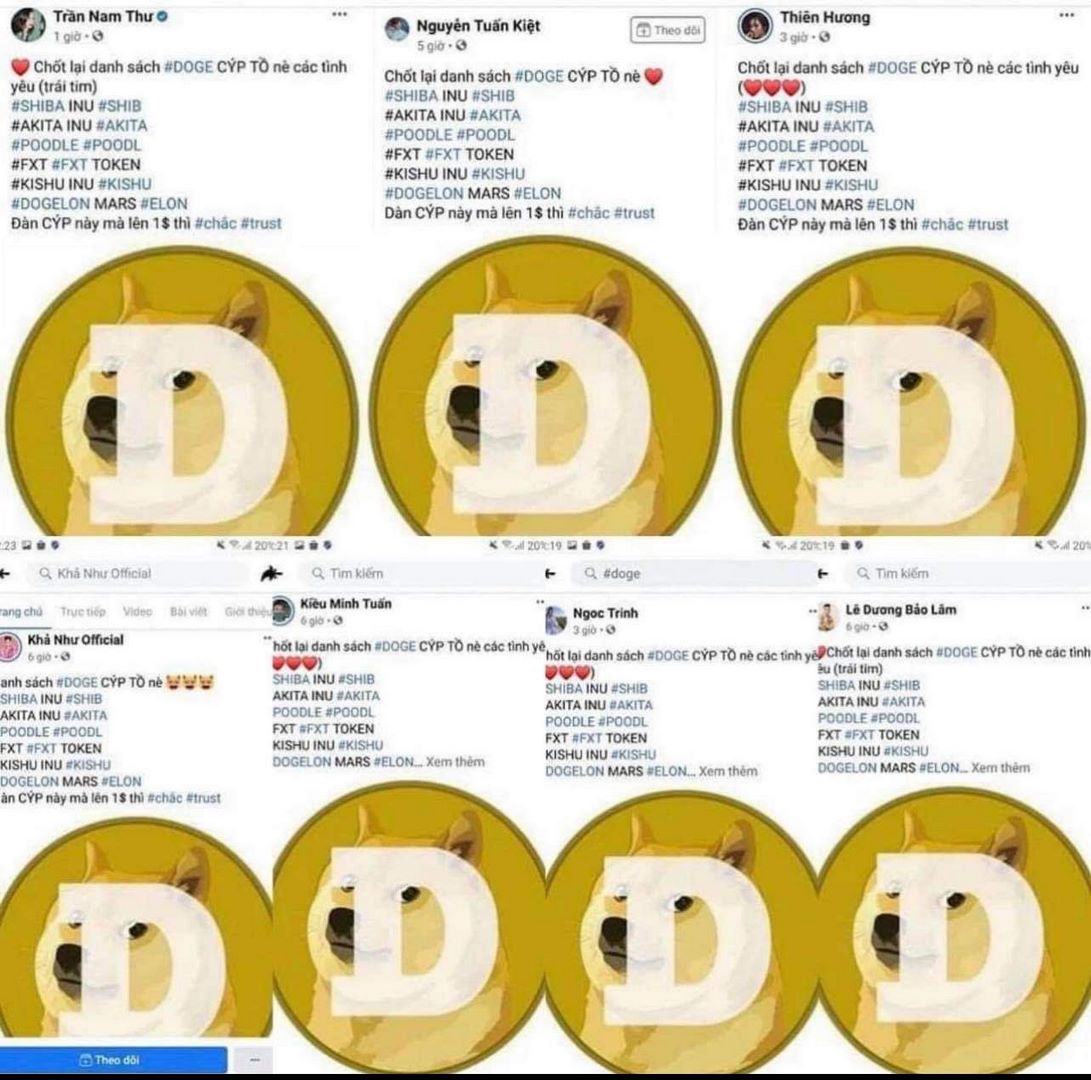Tap back arrow beside Khả Như Official search
Viewport: 1091px width, 1080px height.
[x=6, y=573]
